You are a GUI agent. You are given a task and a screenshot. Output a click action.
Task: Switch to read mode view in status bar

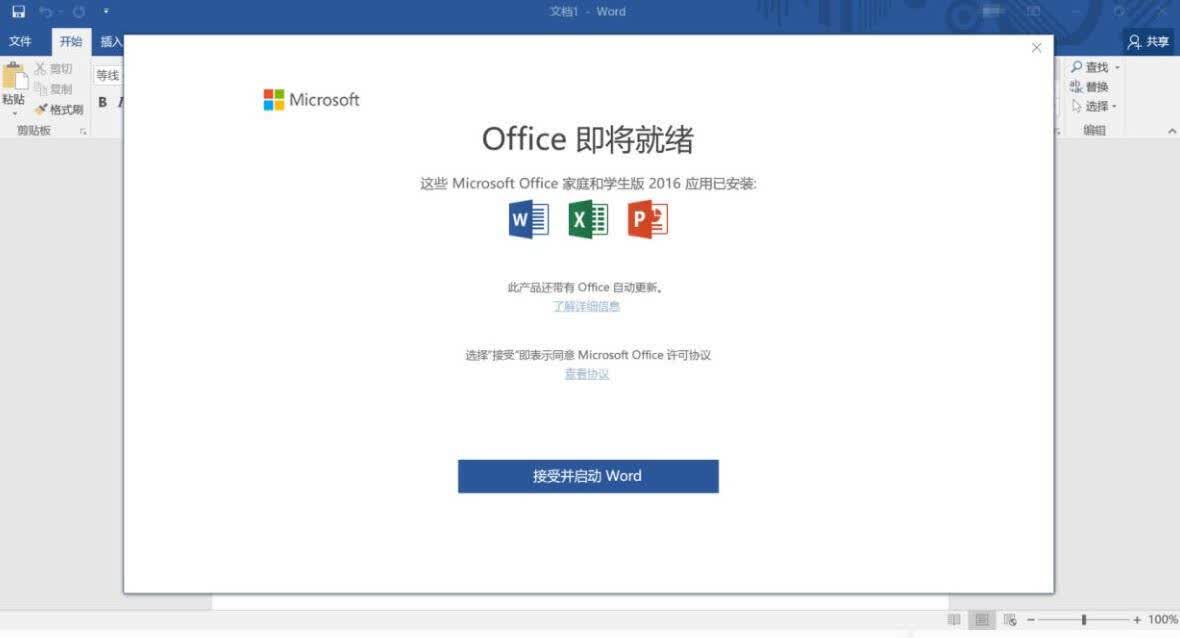[953, 619]
